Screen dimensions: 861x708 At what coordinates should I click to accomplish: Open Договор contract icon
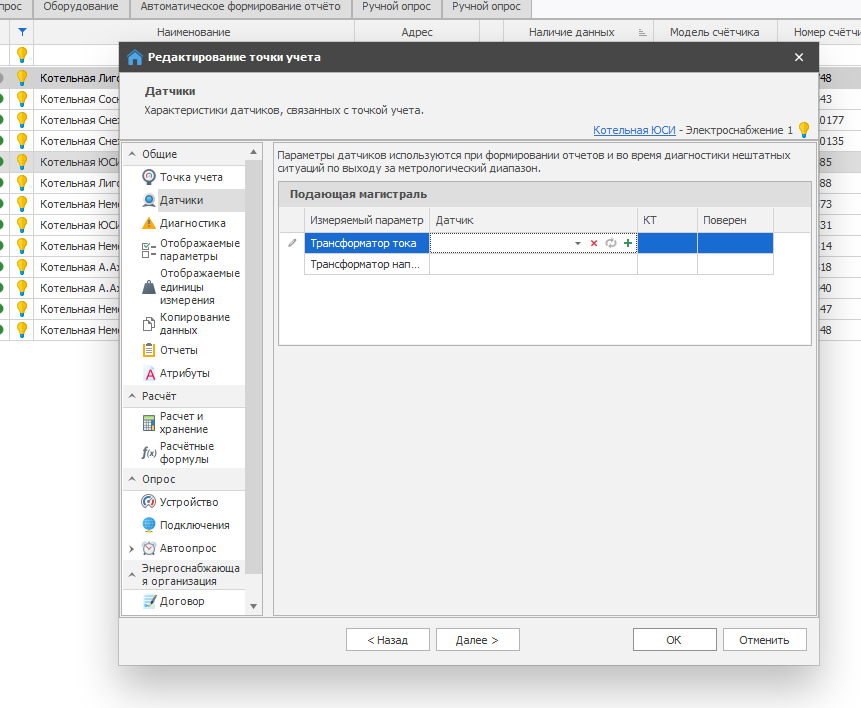click(149, 601)
